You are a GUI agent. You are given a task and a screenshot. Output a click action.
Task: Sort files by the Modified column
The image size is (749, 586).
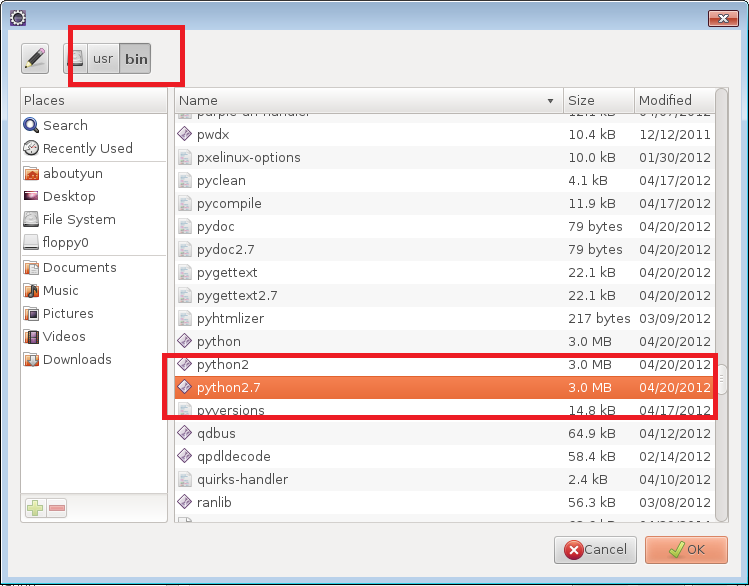pyautogui.click(x=673, y=100)
